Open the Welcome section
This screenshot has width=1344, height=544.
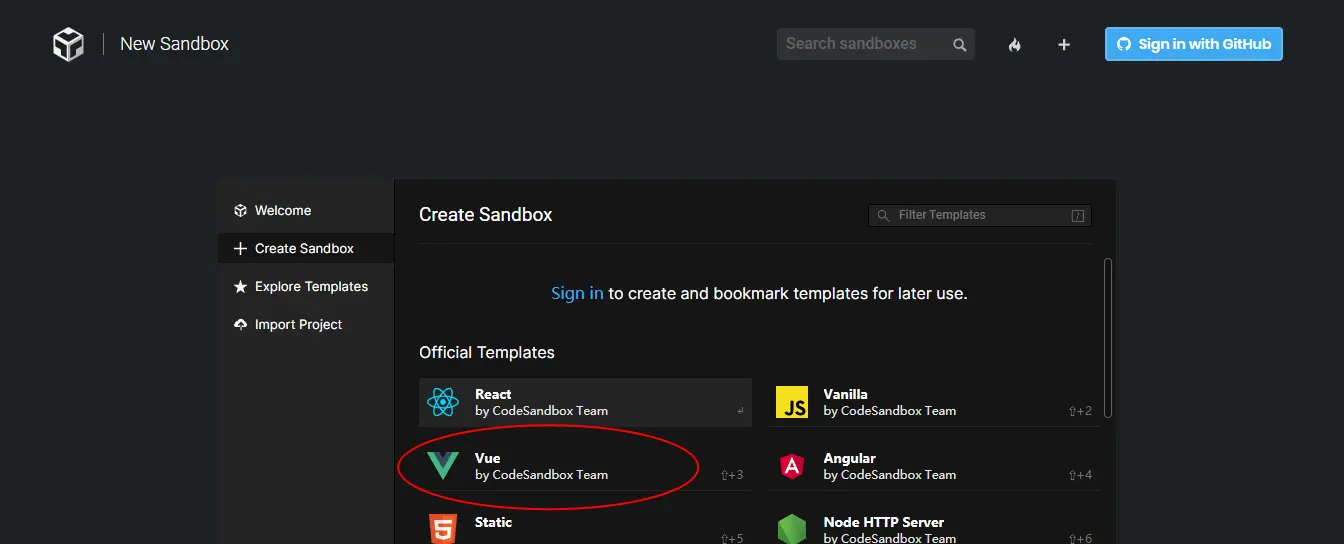[306, 211]
